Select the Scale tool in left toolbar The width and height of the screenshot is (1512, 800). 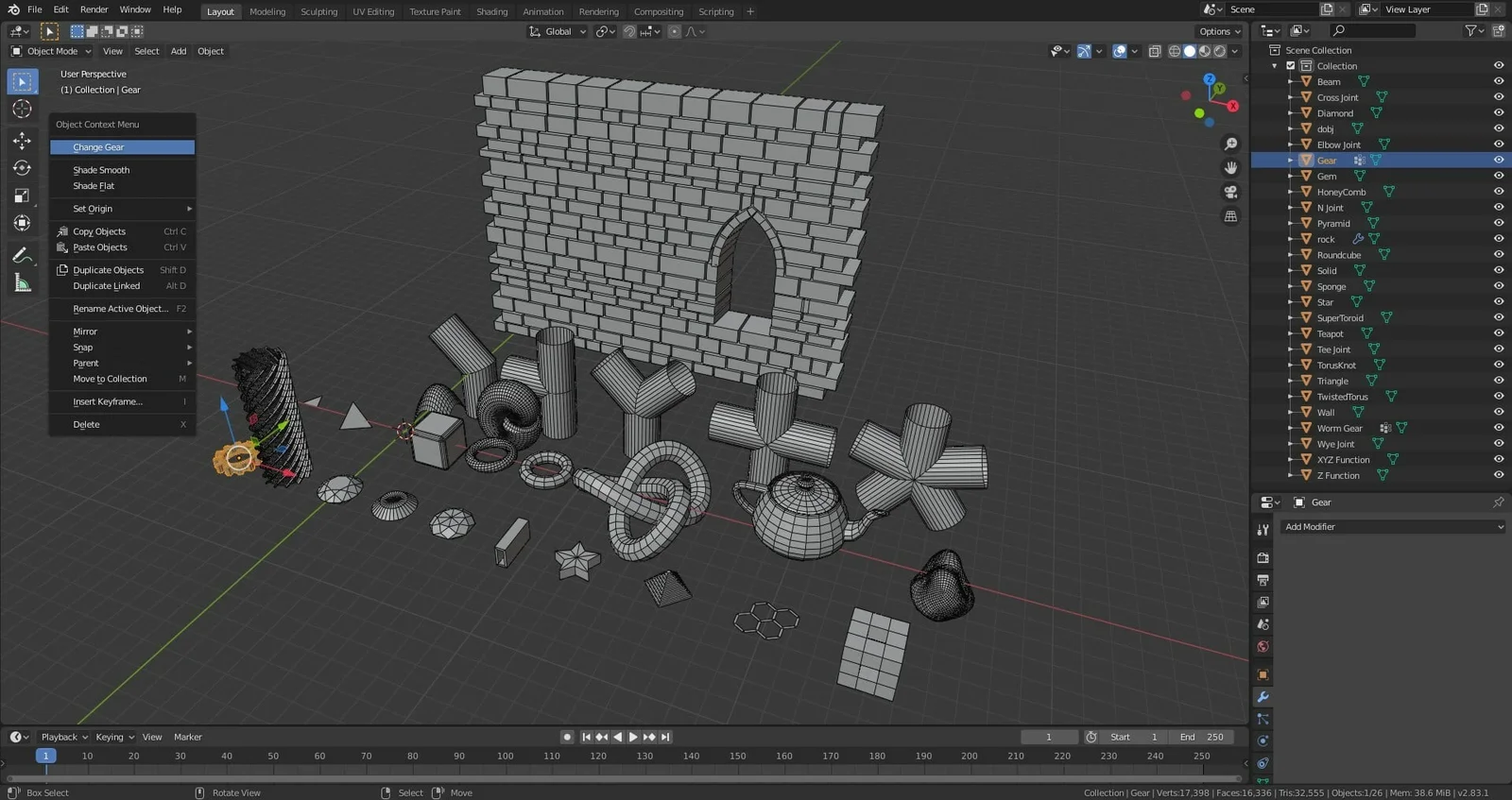(x=22, y=196)
